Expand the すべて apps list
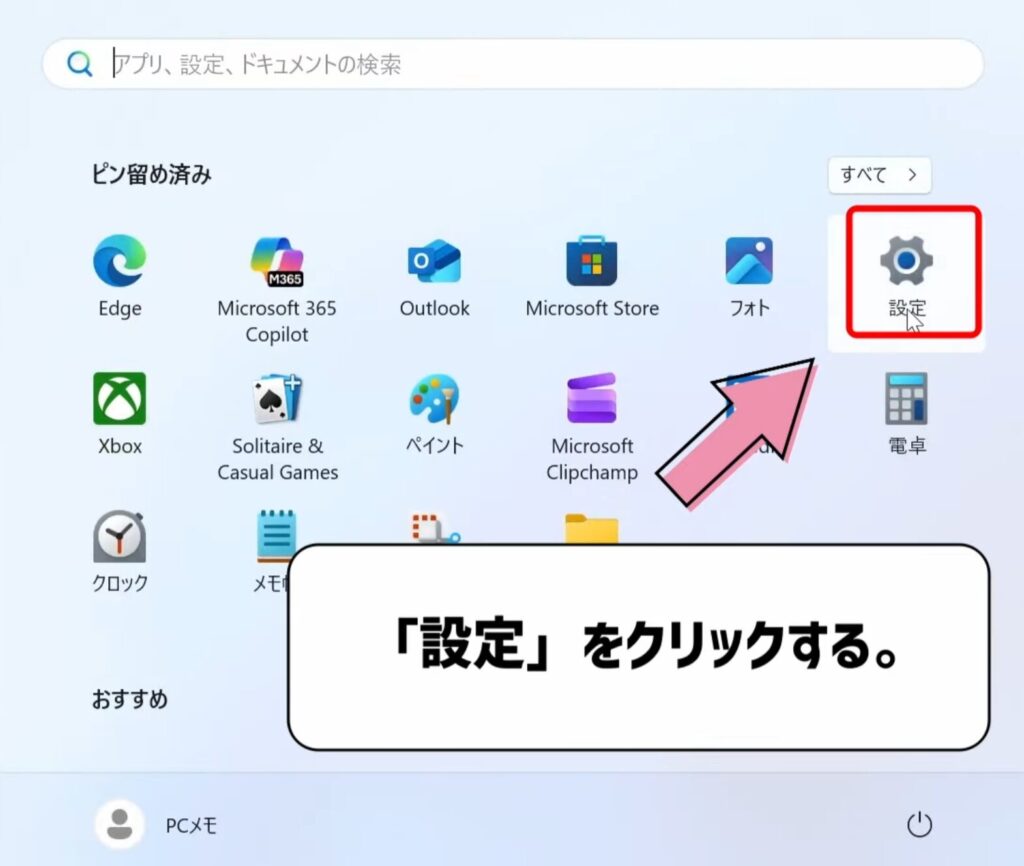 click(x=879, y=175)
